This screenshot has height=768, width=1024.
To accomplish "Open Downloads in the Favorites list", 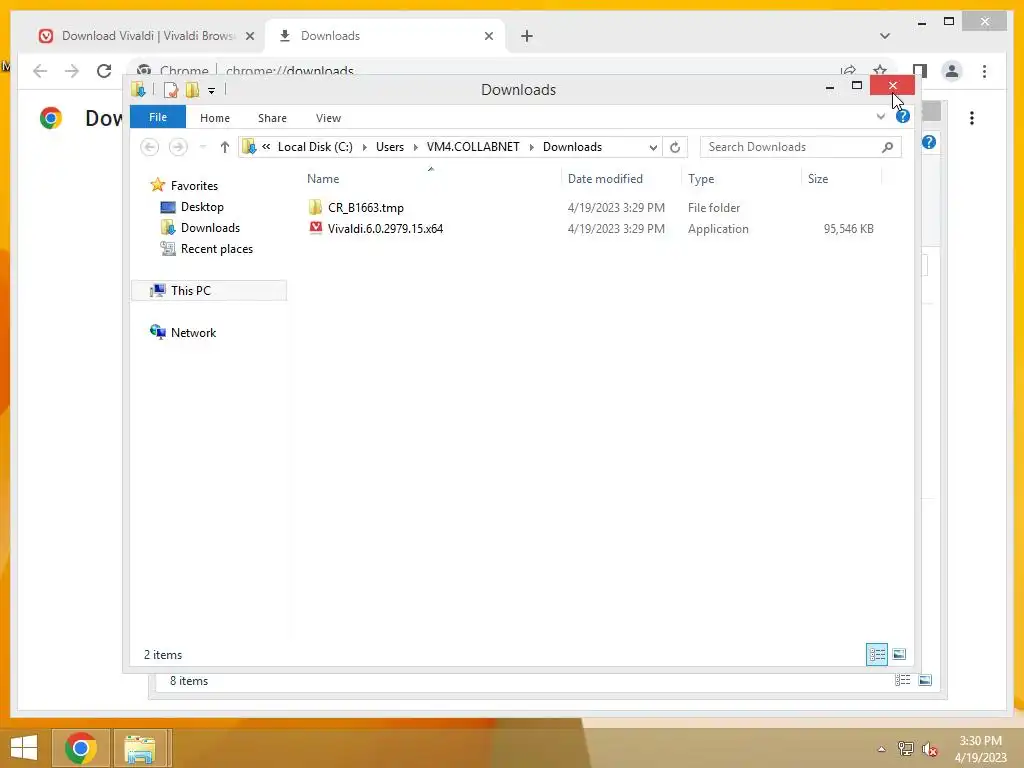I will pos(210,228).
